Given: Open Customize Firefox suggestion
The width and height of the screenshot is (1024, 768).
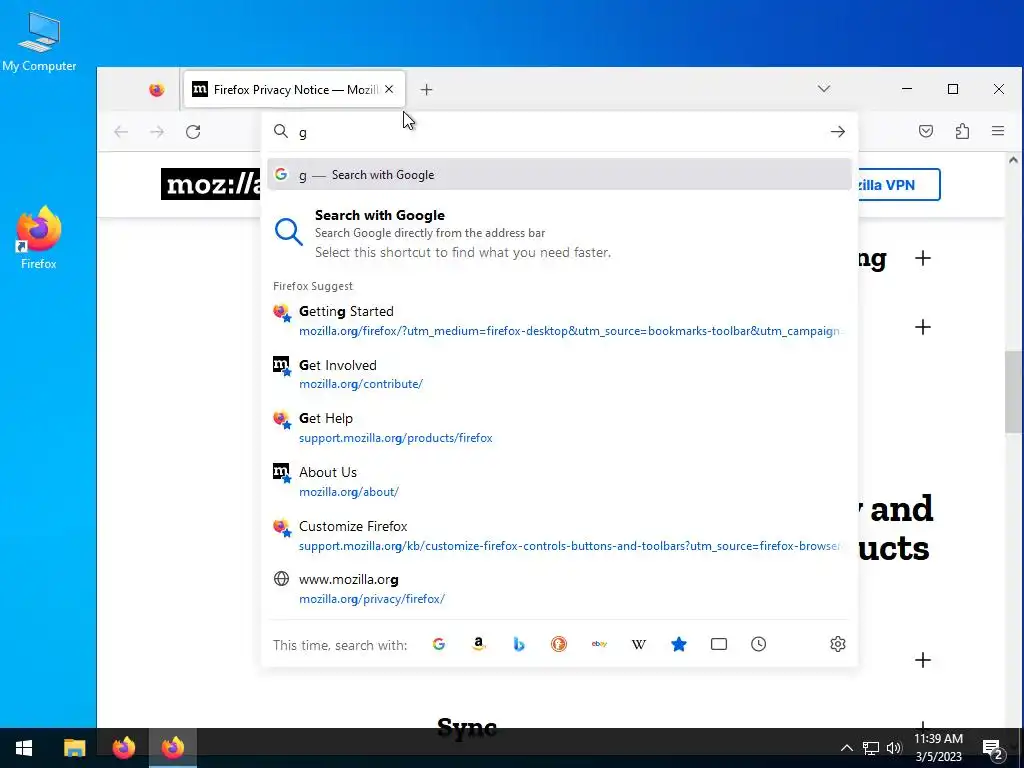Looking at the screenshot, I should pyautogui.click(x=559, y=536).
